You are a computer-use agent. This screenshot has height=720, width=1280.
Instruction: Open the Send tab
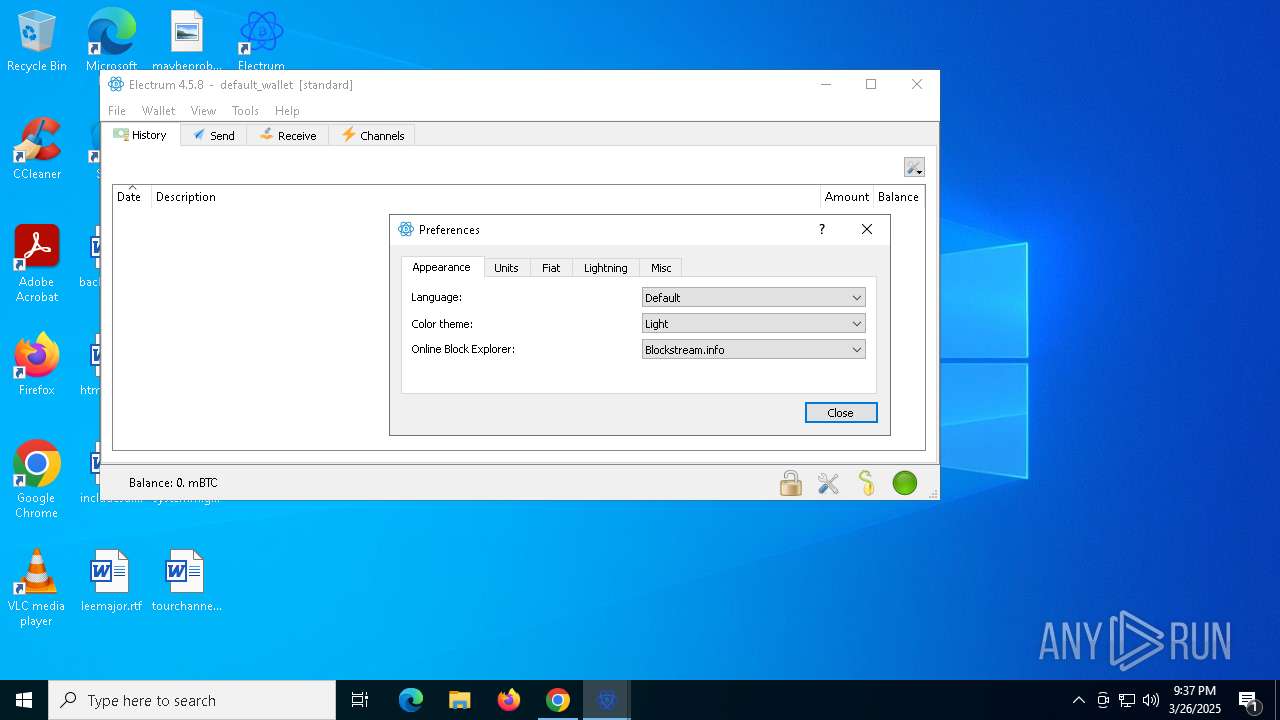click(x=214, y=136)
